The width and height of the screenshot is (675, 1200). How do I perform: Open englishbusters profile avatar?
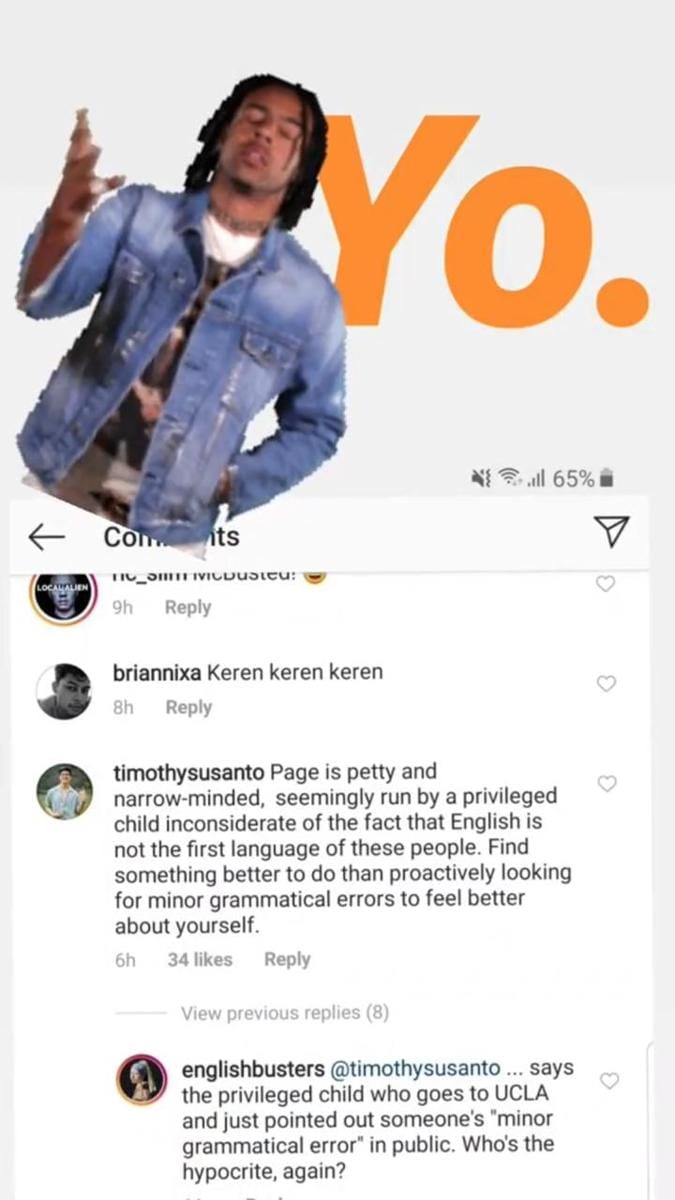click(143, 1079)
